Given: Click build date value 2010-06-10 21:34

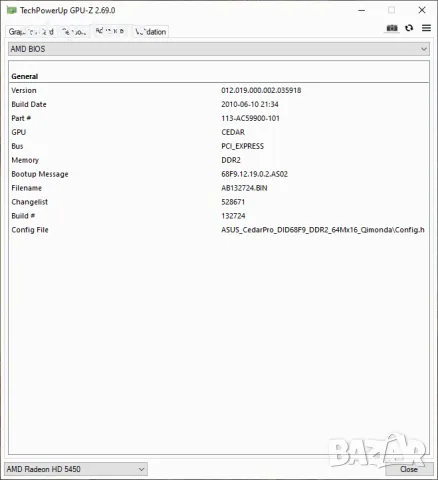Looking at the screenshot, I should coord(250,104).
